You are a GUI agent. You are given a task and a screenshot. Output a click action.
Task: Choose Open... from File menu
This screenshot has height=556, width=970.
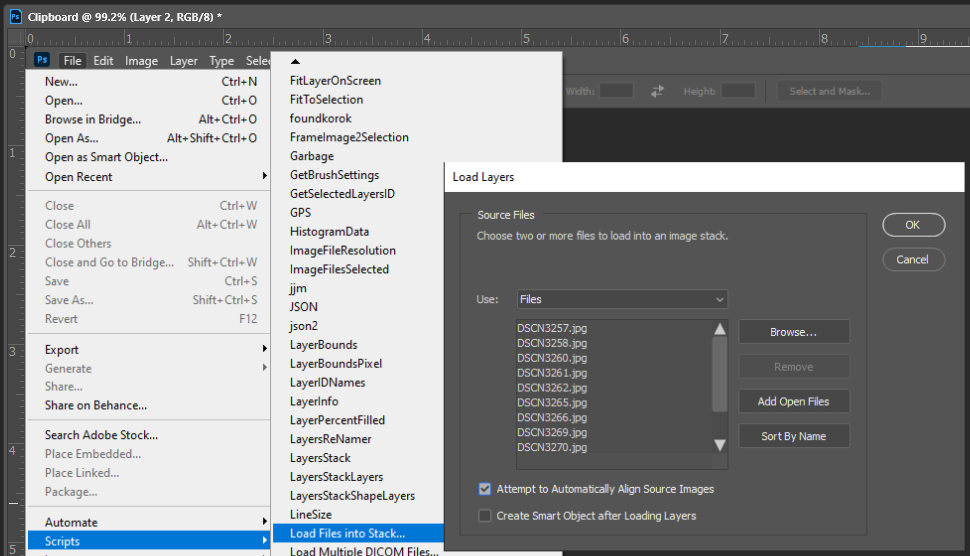point(150,101)
